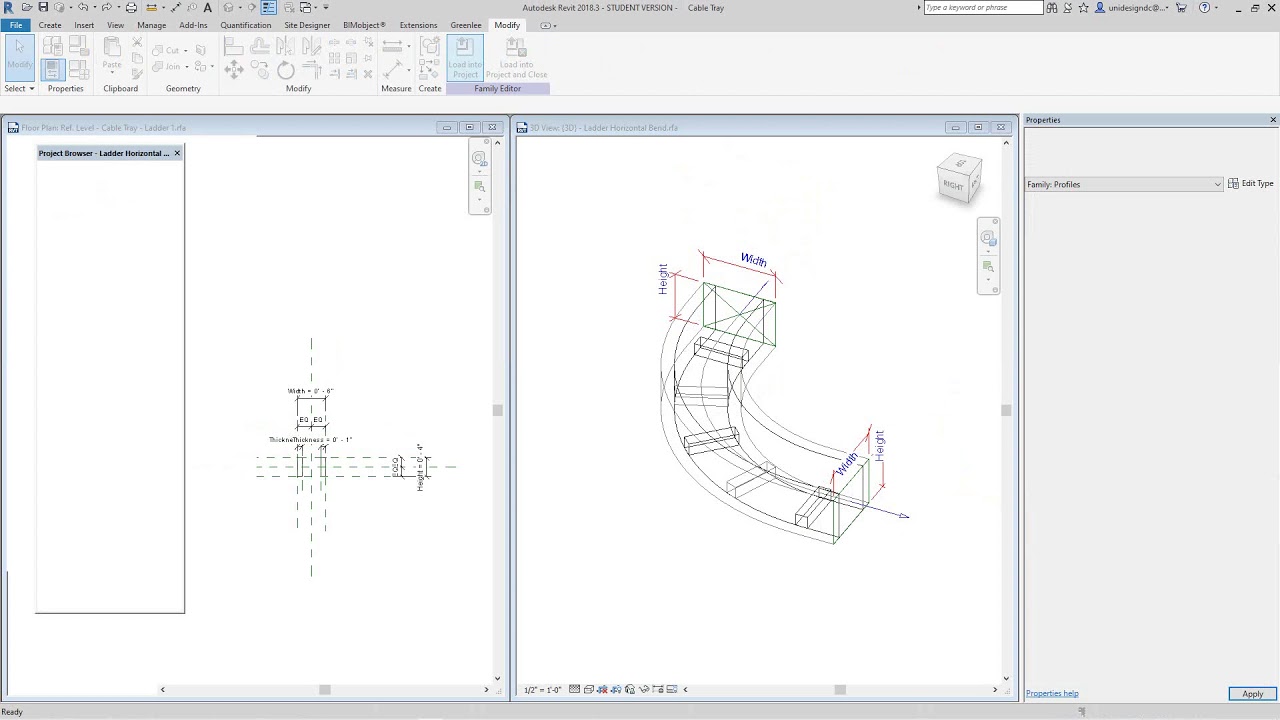The image size is (1280, 720).
Task: Click the 1/2" = 1'-0" view scale
Action: click(543, 689)
